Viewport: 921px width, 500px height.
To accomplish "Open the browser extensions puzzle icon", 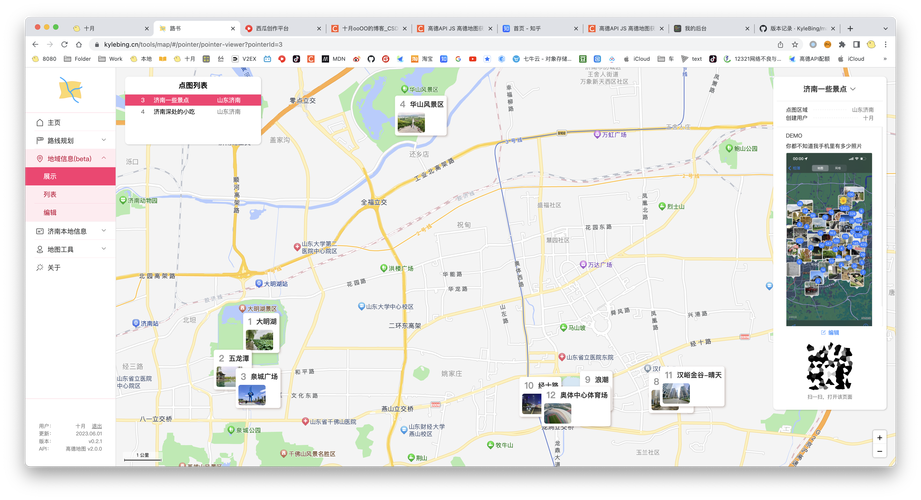I will click(x=842, y=44).
